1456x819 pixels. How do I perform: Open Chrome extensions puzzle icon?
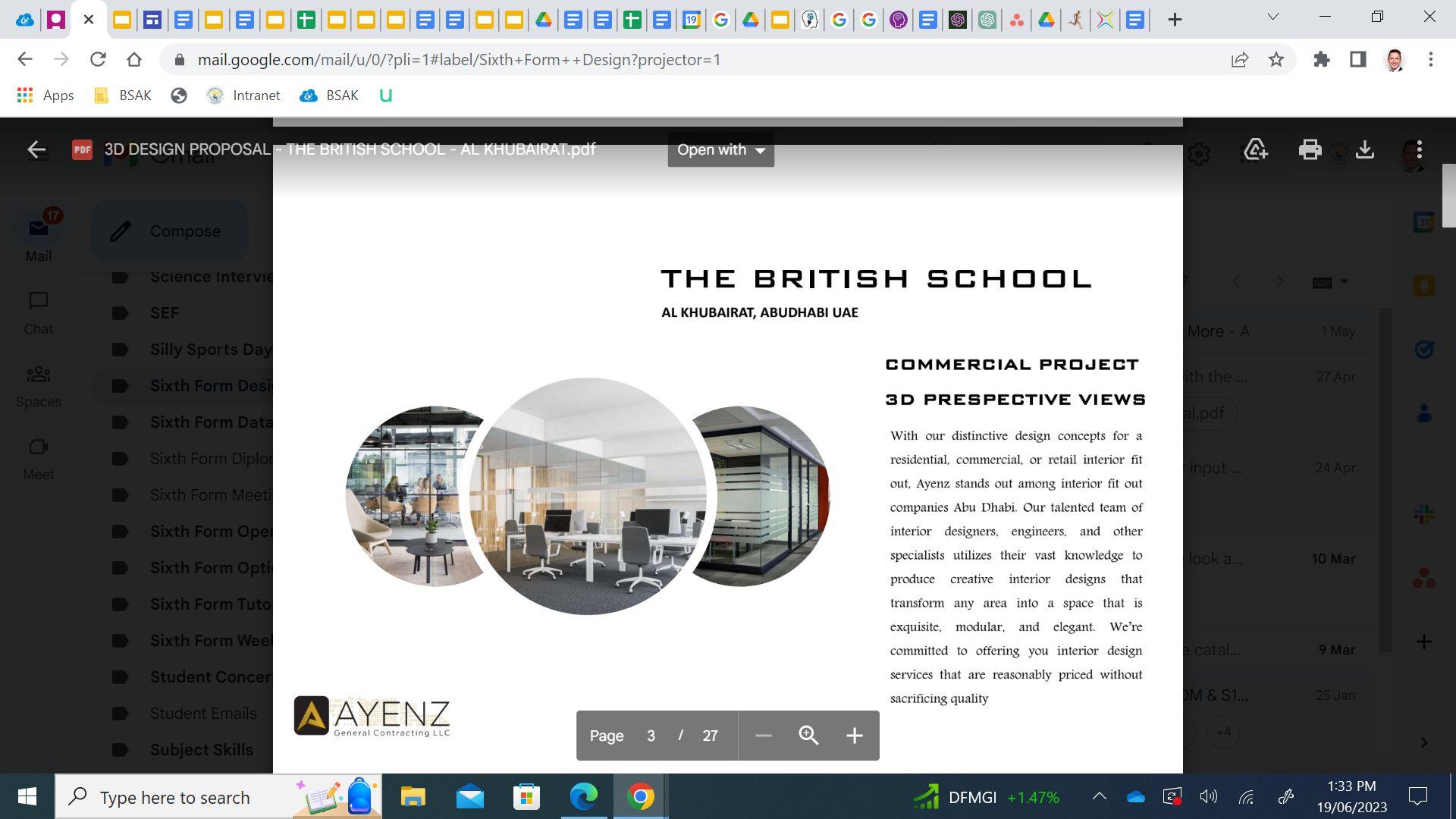click(x=1322, y=59)
